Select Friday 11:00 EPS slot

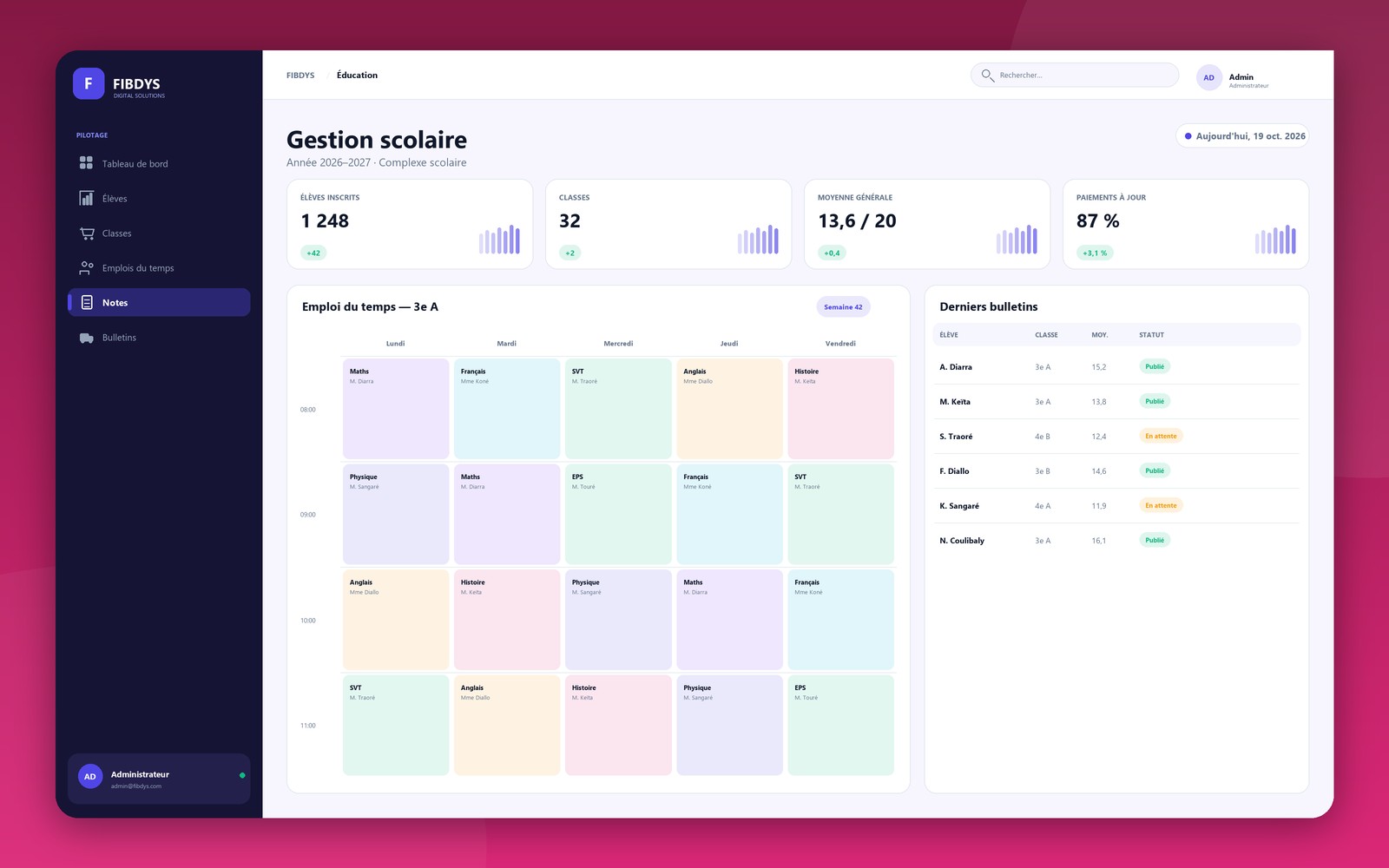pos(840,725)
